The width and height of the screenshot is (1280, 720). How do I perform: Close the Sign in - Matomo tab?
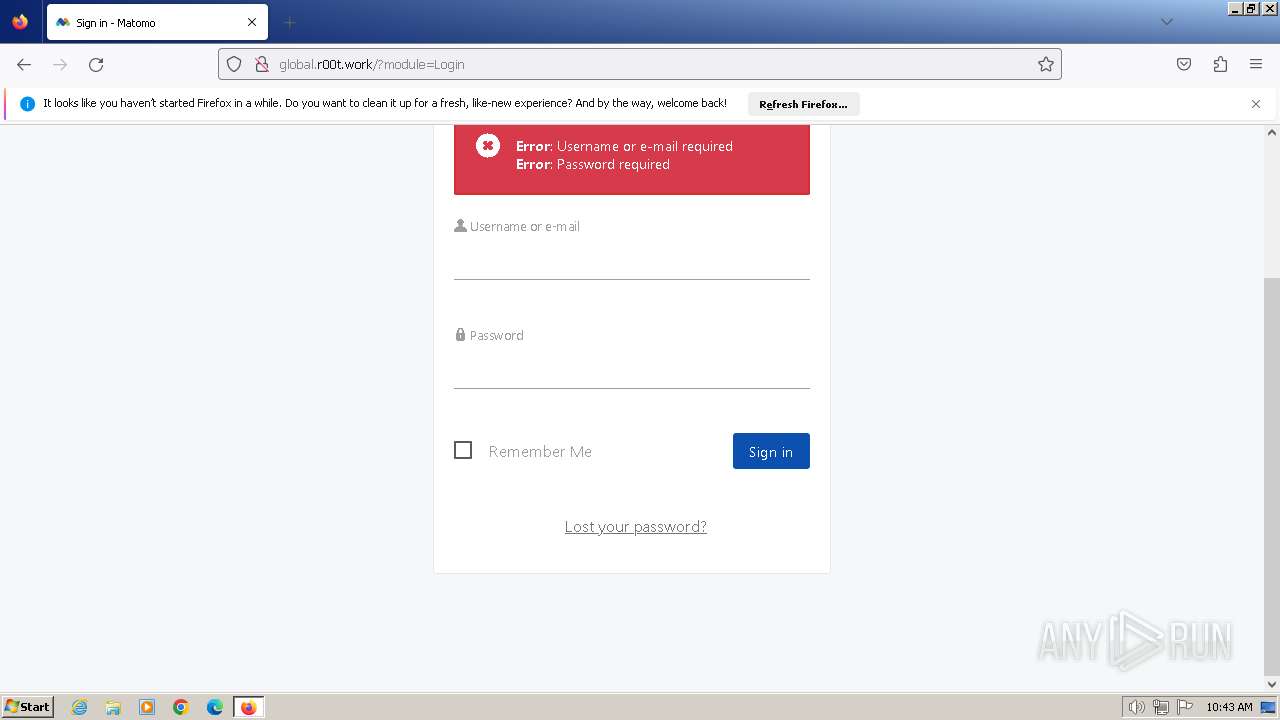[252, 22]
